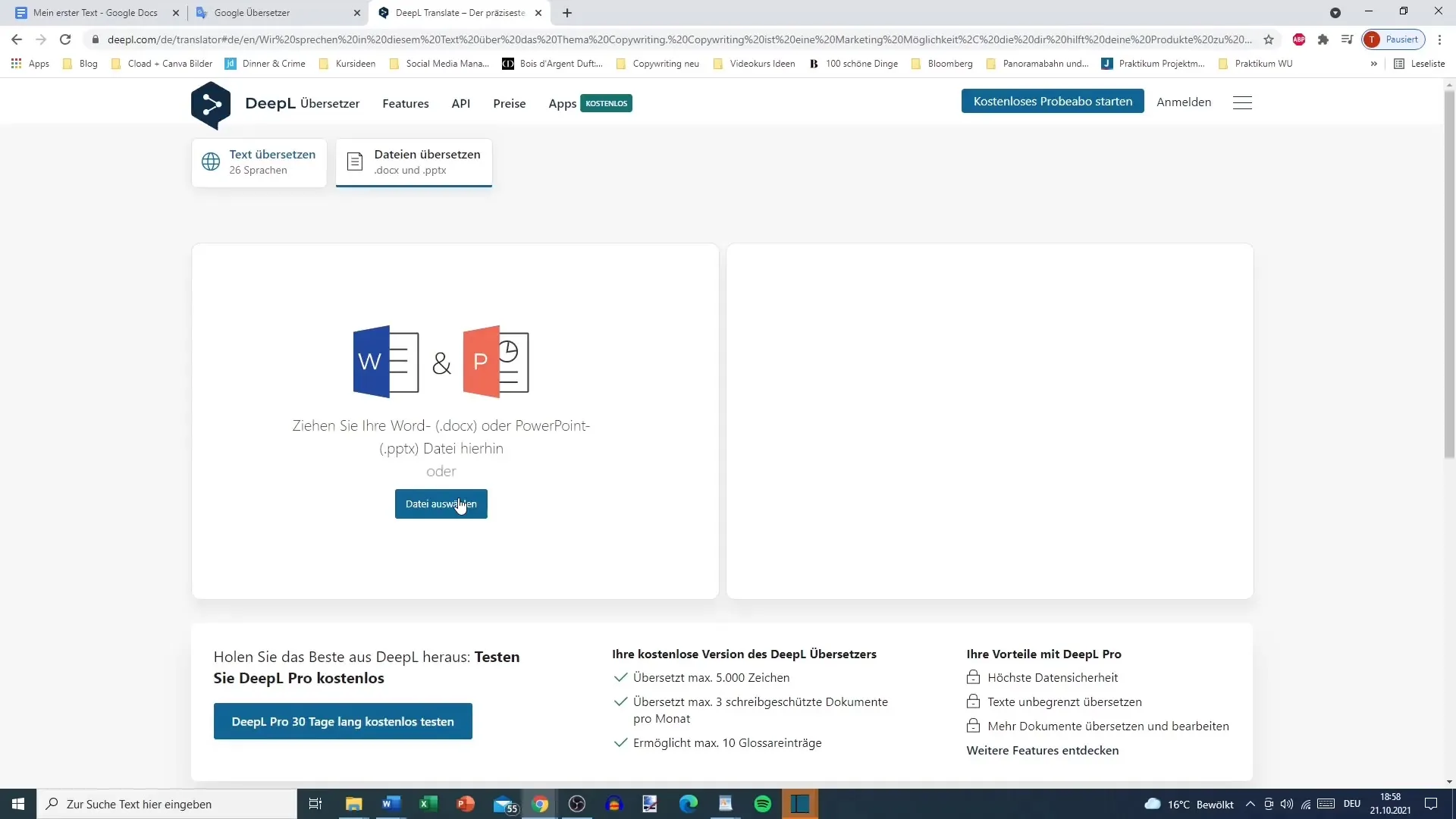Open the Cload + Canva Bilder bookmark folder
Screen dimensions: 1456x819
point(162,64)
